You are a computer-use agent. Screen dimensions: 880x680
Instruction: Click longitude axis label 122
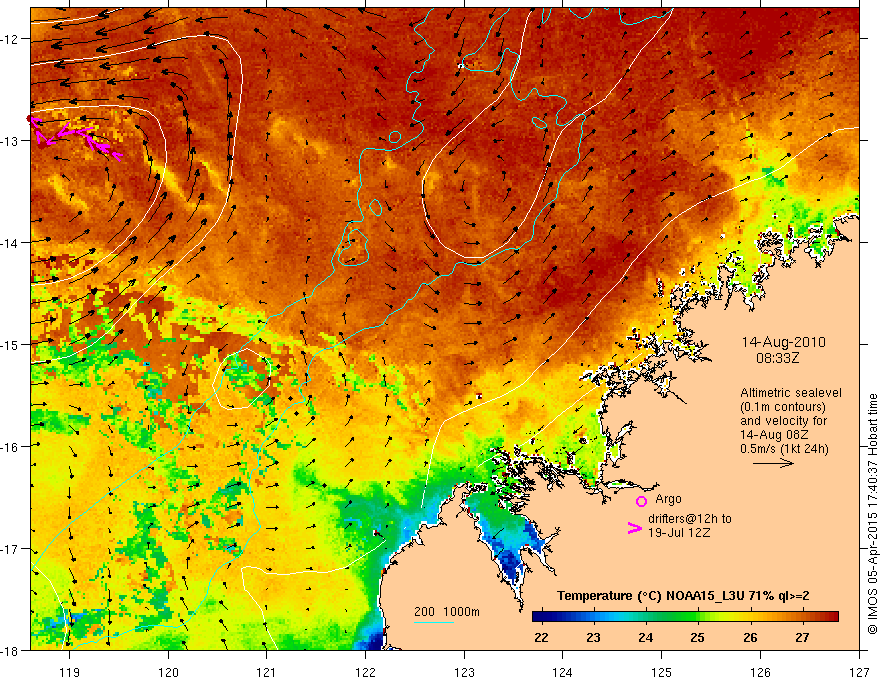click(x=365, y=672)
